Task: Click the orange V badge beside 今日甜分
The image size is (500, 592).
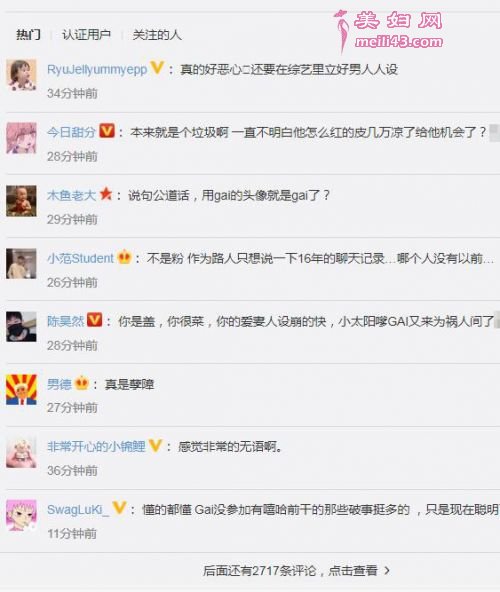Action: click(107, 131)
